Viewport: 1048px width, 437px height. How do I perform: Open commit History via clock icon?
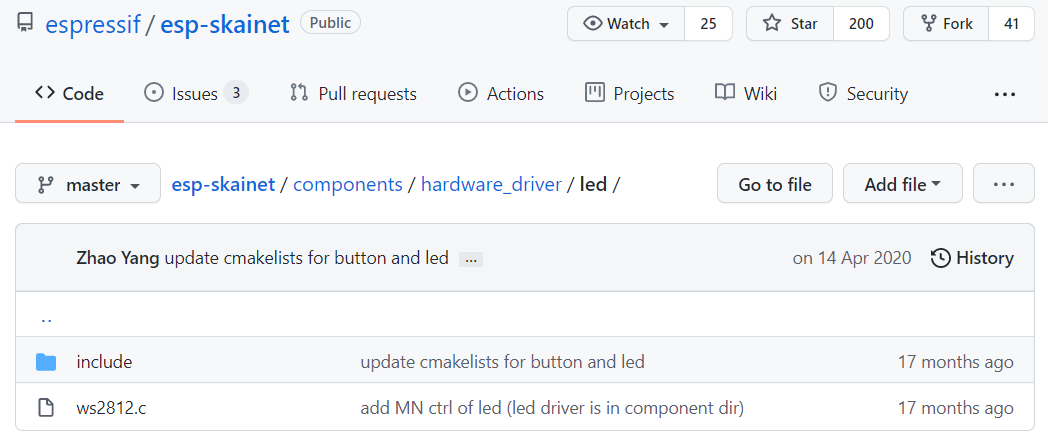(x=940, y=258)
